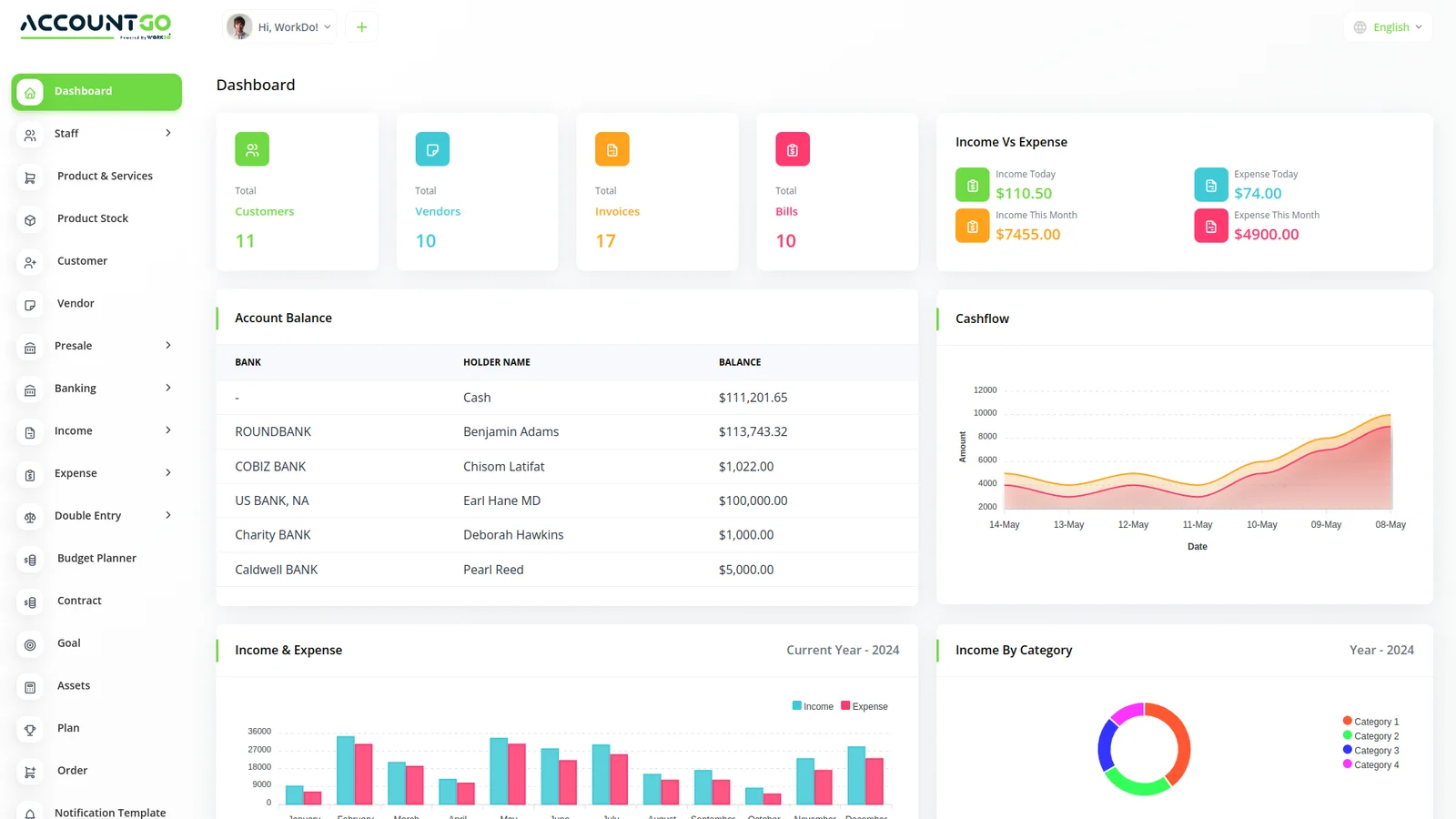The image size is (1456, 819).
Task: Toggle Category 1 in donut chart legend
Action: pos(1370,722)
